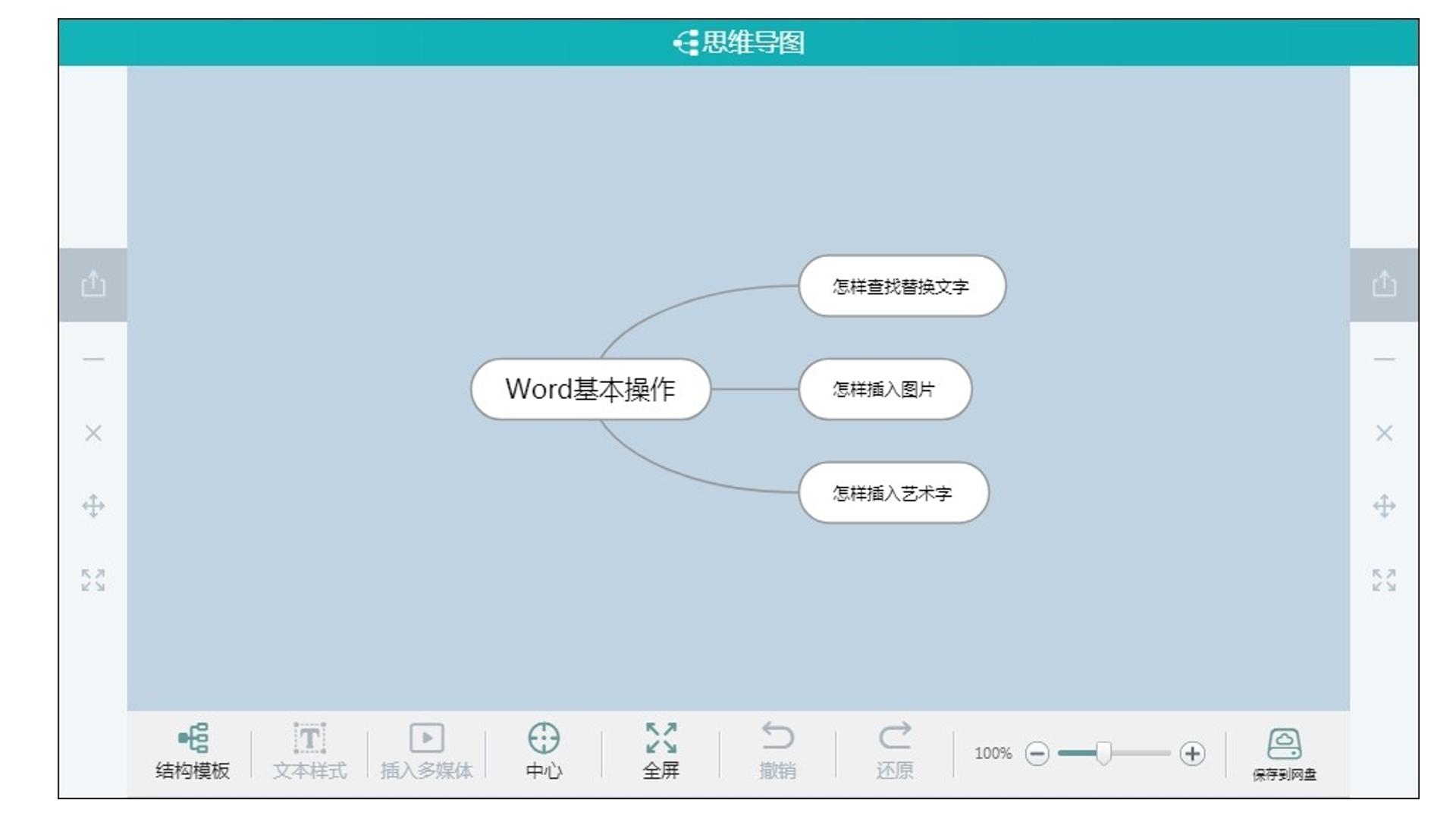
Task: Save using 保存到网盘 icon
Action: tap(1284, 744)
